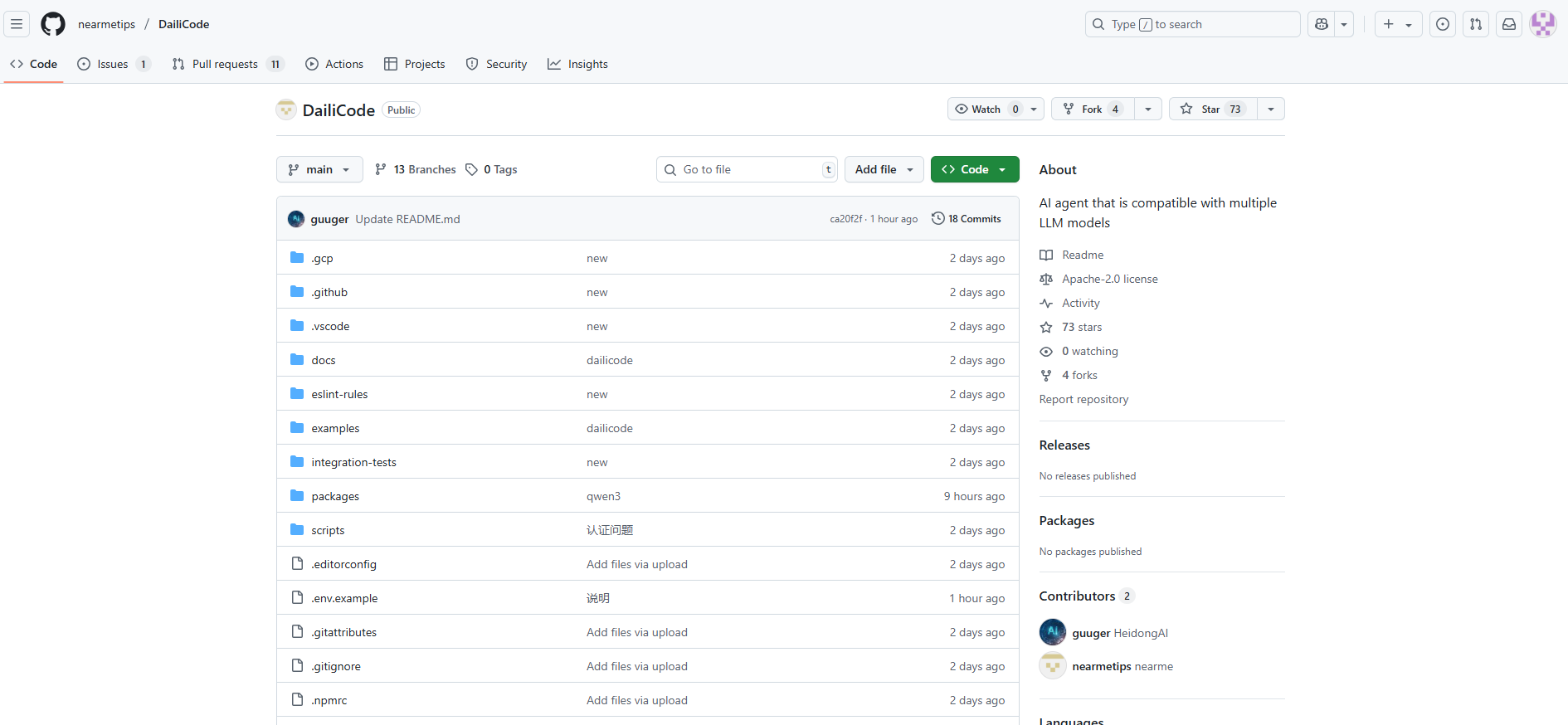Expand the main branch selector
Screen dimensions: 1568x725
coord(319,169)
